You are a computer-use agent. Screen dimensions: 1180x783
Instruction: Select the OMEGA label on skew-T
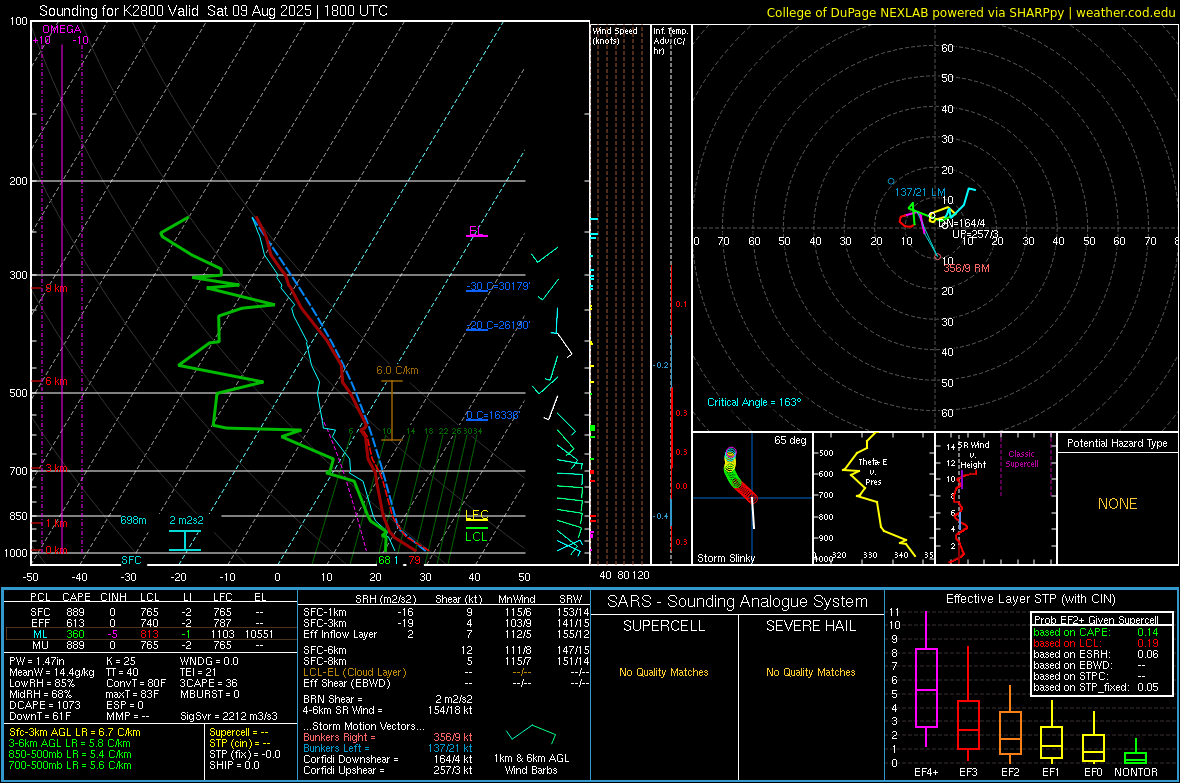tap(62, 29)
